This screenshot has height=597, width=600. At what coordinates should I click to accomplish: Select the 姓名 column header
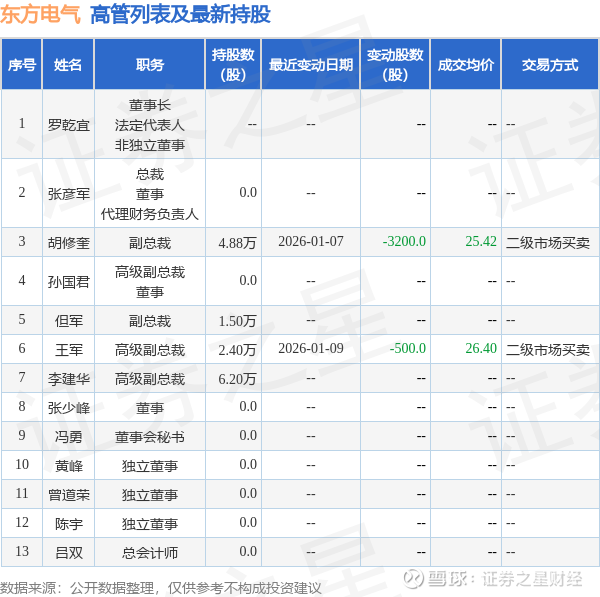(x=68, y=64)
